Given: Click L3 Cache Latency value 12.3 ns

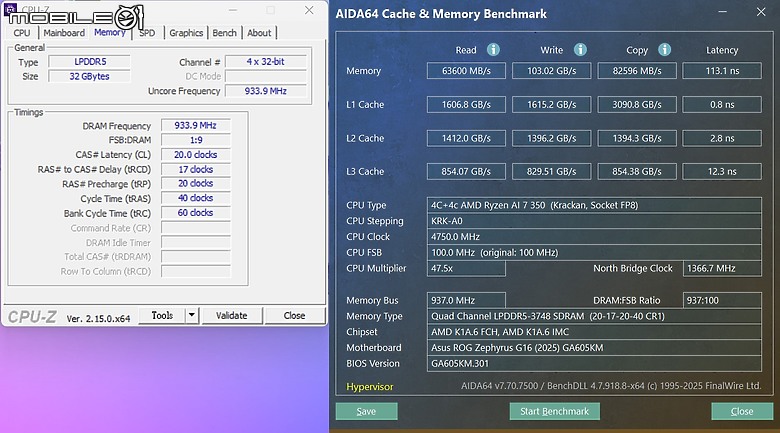Looking at the screenshot, I should pos(722,171).
